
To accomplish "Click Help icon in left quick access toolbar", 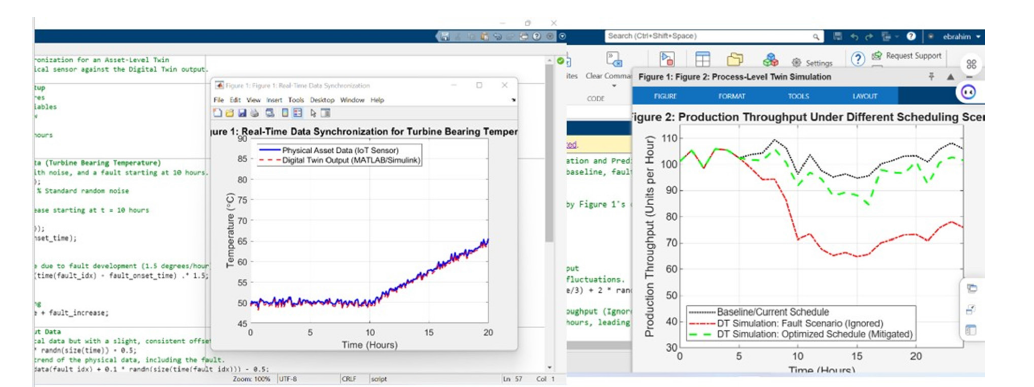I will pyautogui.click(x=536, y=36).
